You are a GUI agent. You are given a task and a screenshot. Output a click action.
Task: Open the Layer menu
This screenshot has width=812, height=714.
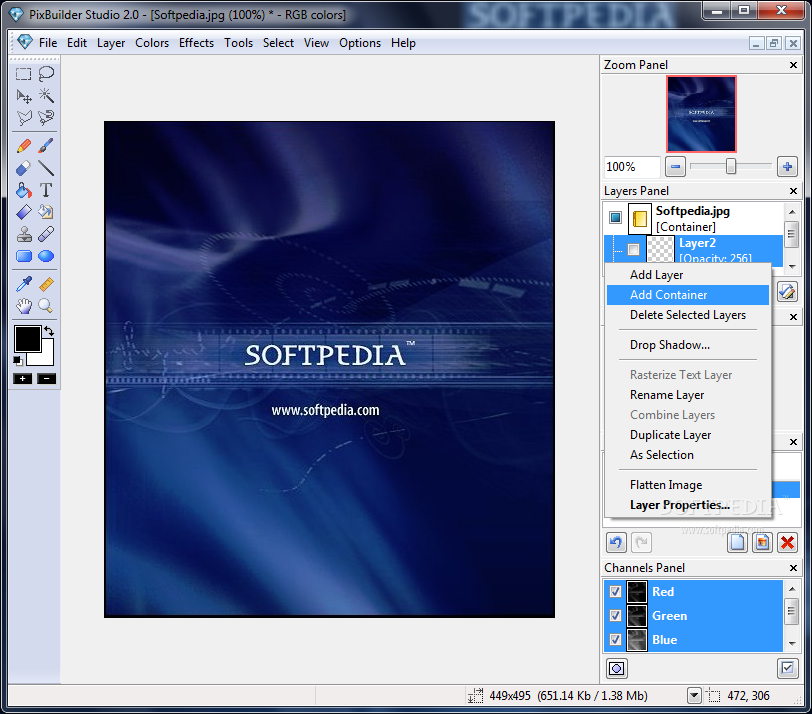(x=111, y=43)
